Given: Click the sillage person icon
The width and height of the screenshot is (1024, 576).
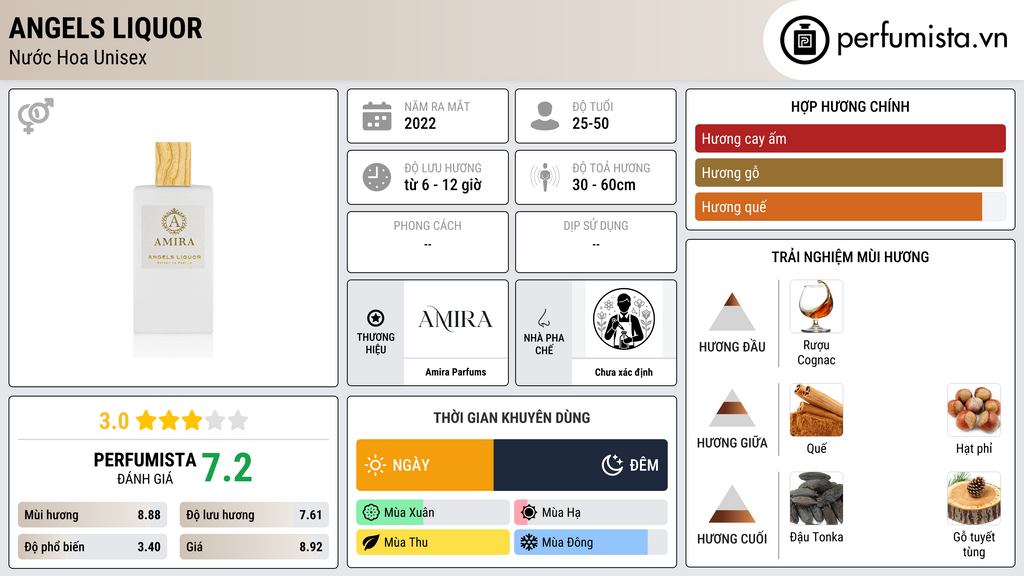Looking at the screenshot, I should coord(545,177).
